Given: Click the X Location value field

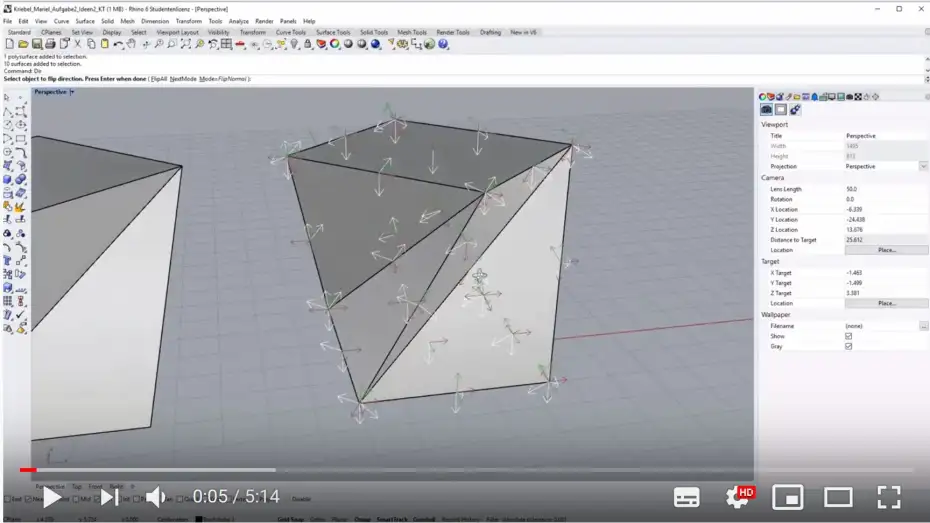Looking at the screenshot, I should click(x=886, y=209).
